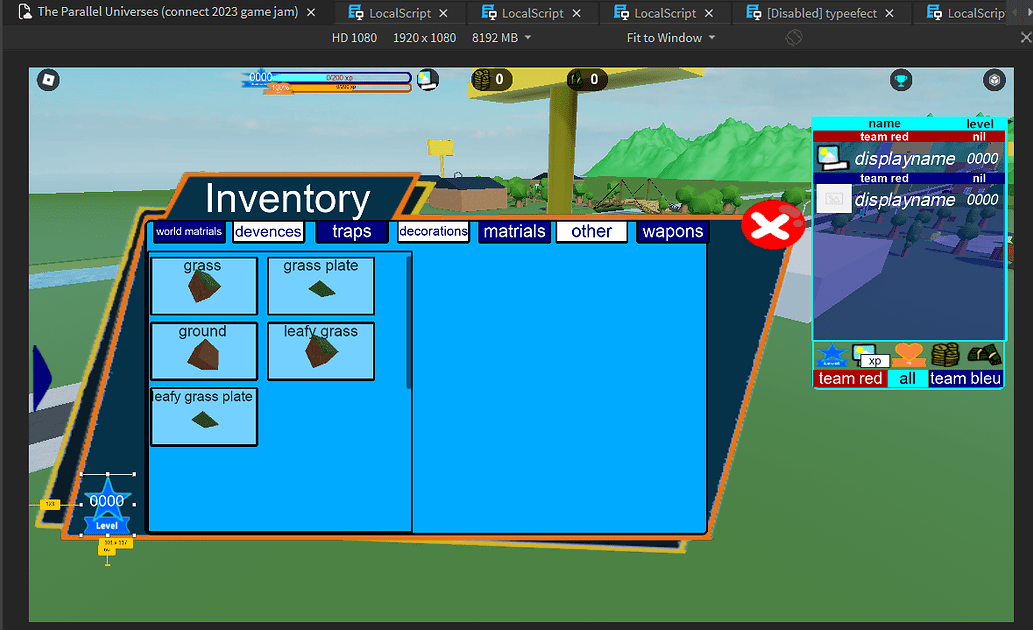Image resolution: width=1033 pixels, height=630 pixels.
Task: Click the cube icon in the top-right corner
Action: 994,80
